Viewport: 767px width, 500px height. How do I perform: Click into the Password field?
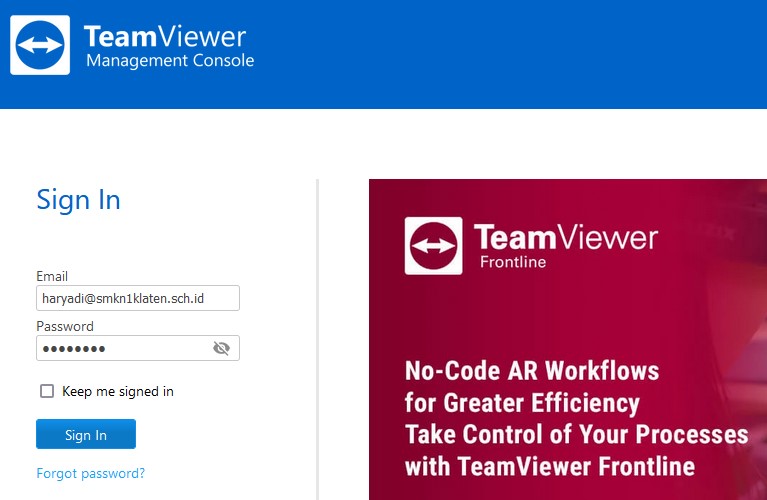point(120,348)
